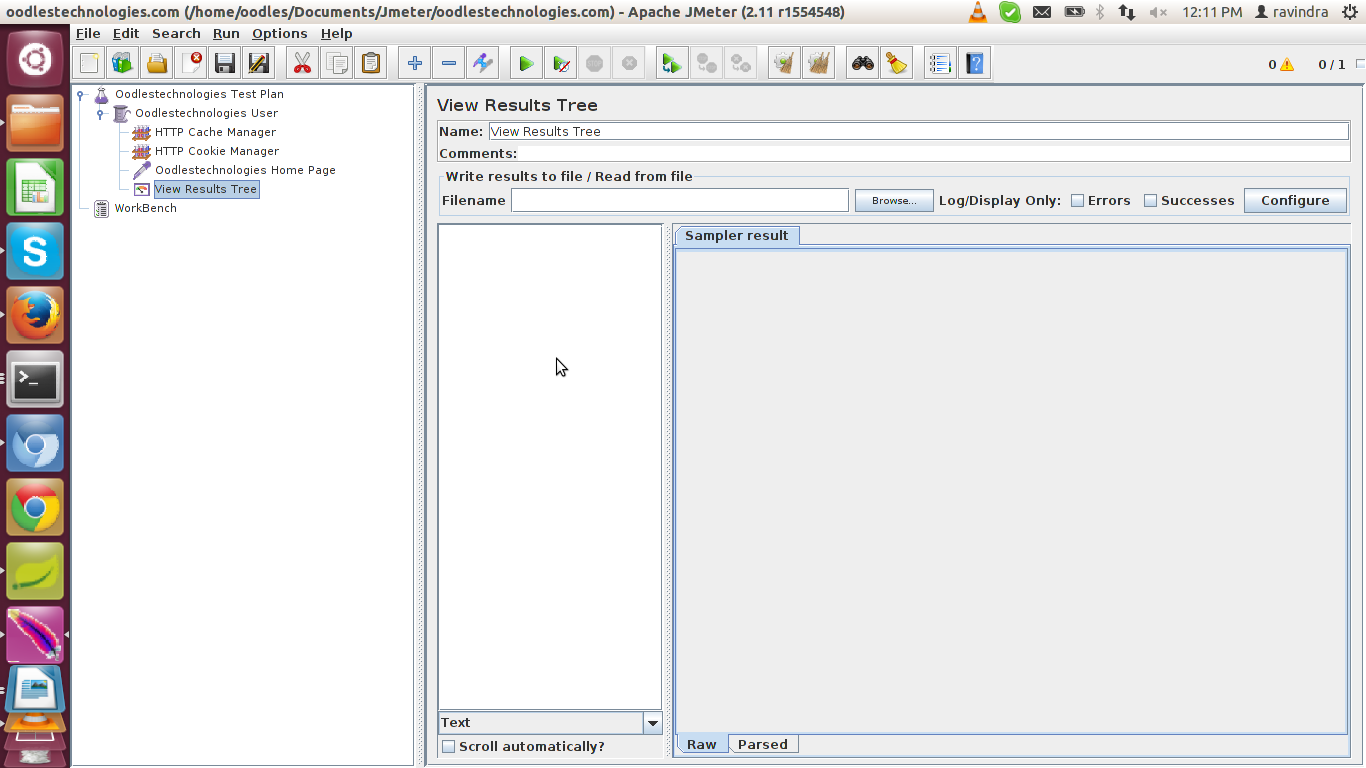Reset search with the yellow broom icon
1366x768 pixels.
897,64
